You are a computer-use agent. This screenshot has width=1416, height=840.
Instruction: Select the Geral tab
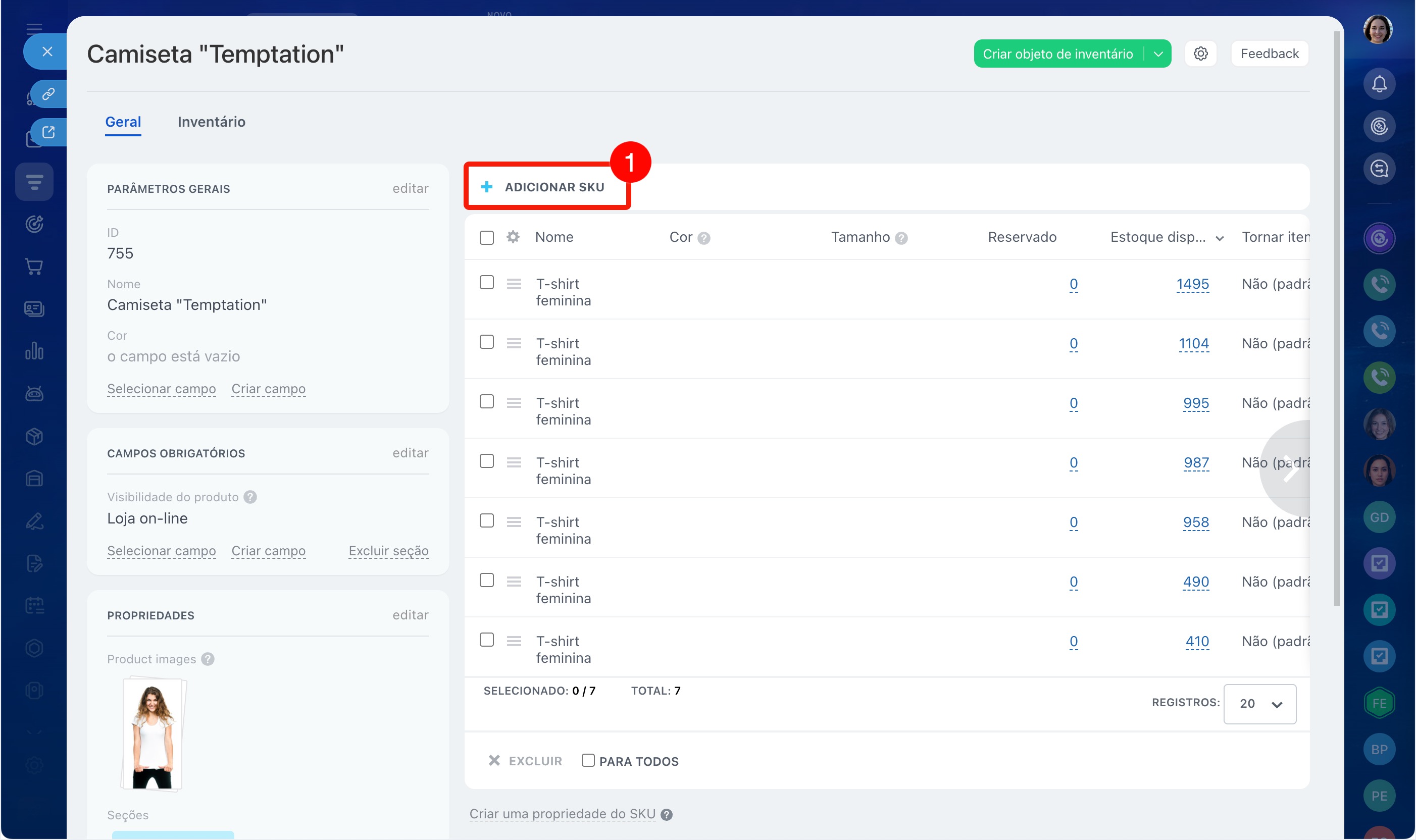click(x=123, y=122)
